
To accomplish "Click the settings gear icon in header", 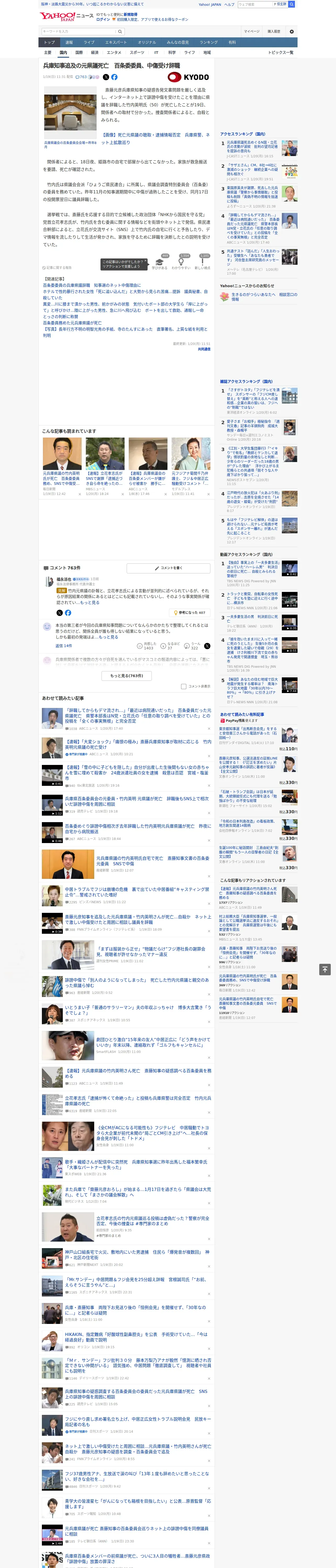I will tap(292, 31).
